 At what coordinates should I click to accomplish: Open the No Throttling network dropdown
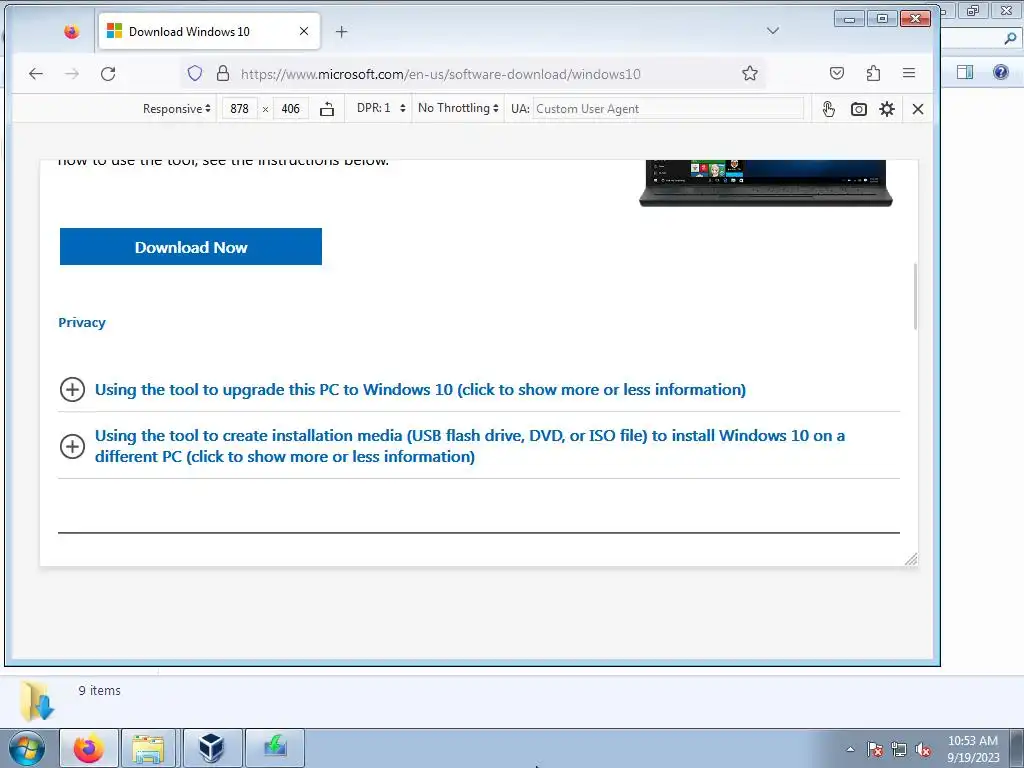(x=458, y=108)
